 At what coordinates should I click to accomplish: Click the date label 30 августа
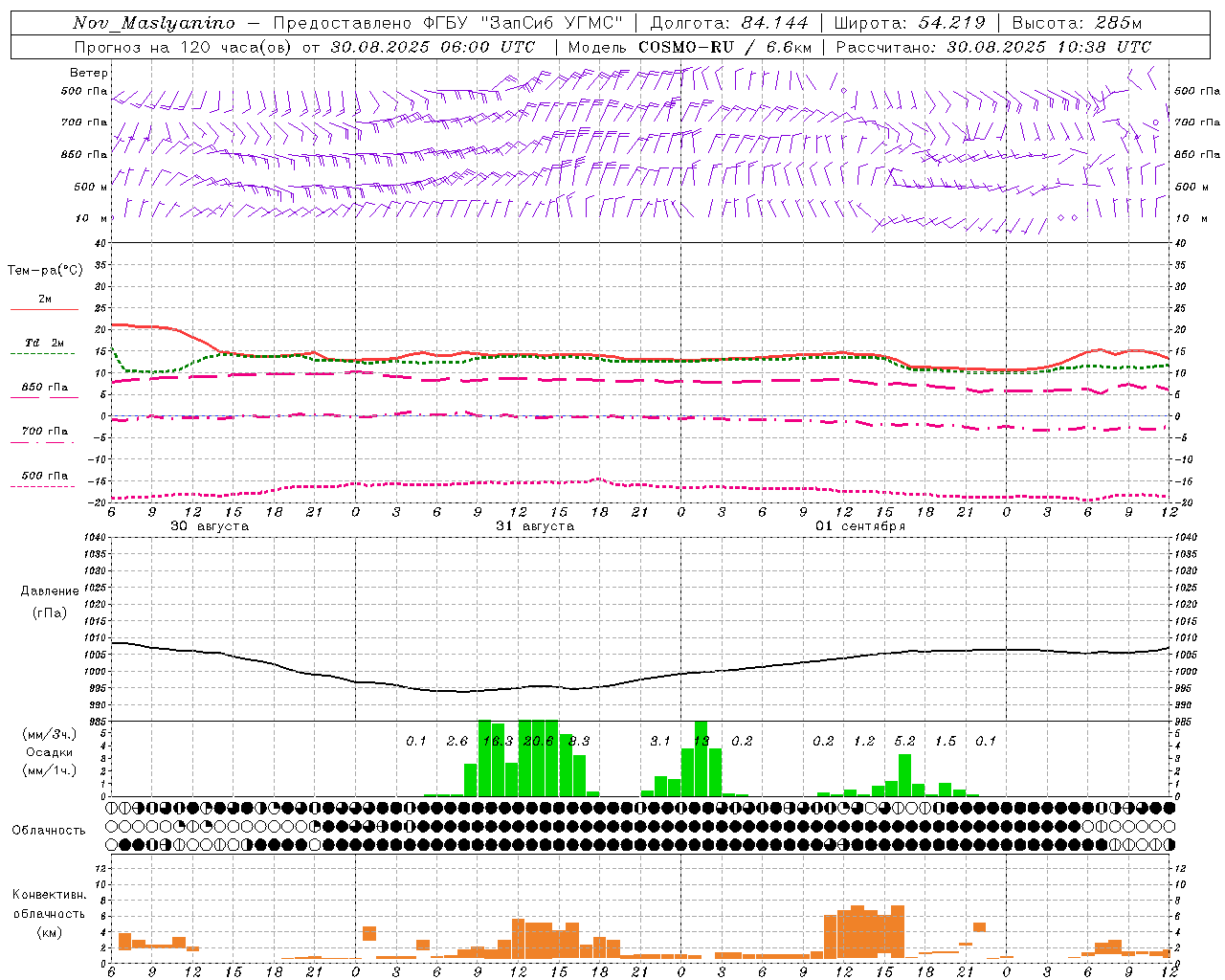(x=210, y=526)
